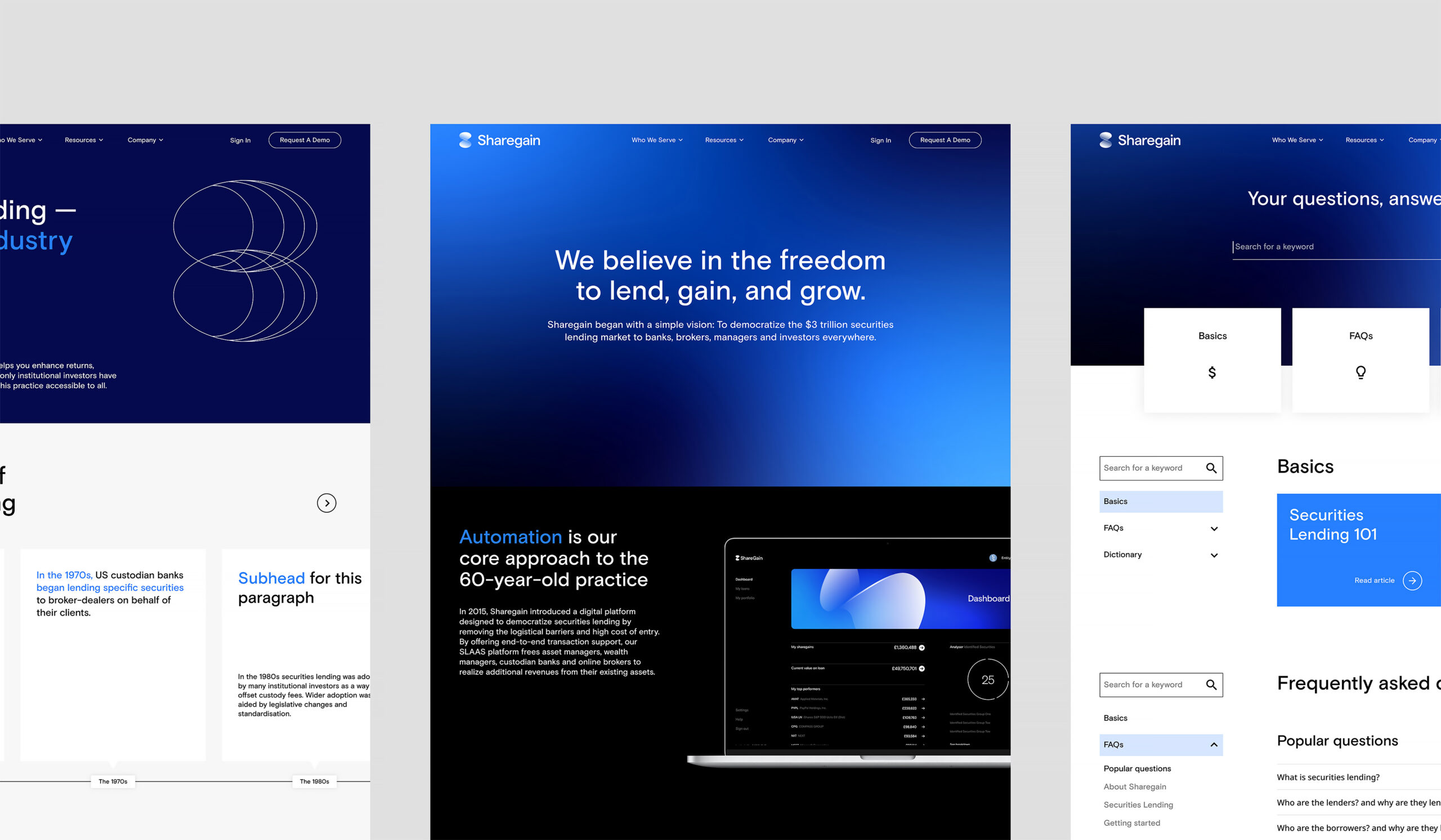Image resolution: width=1441 pixels, height=840 pixels.
Task: Click Sign In link in center header
Action: click(x=880, y=141)
